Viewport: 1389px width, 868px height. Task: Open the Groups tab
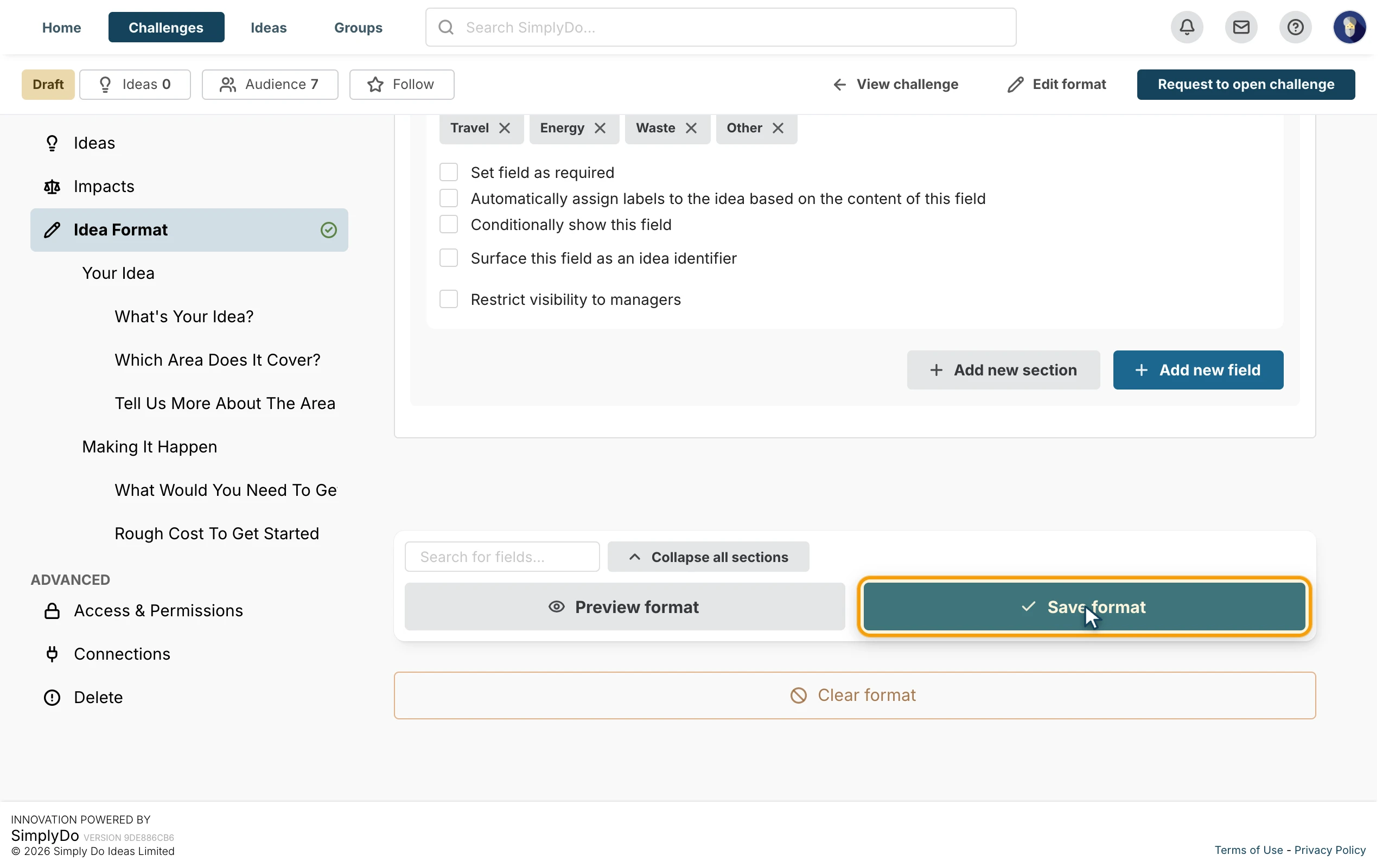(358, 27)
